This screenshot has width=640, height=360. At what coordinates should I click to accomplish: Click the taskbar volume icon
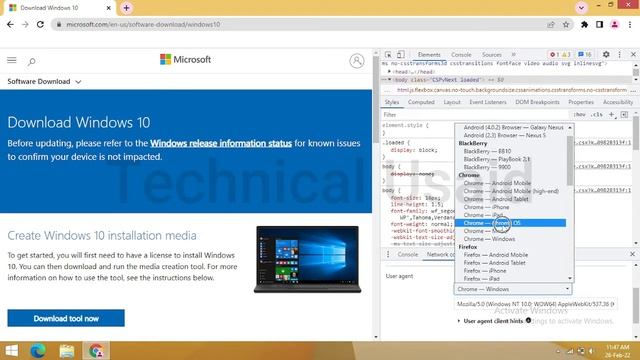[591, 351]
